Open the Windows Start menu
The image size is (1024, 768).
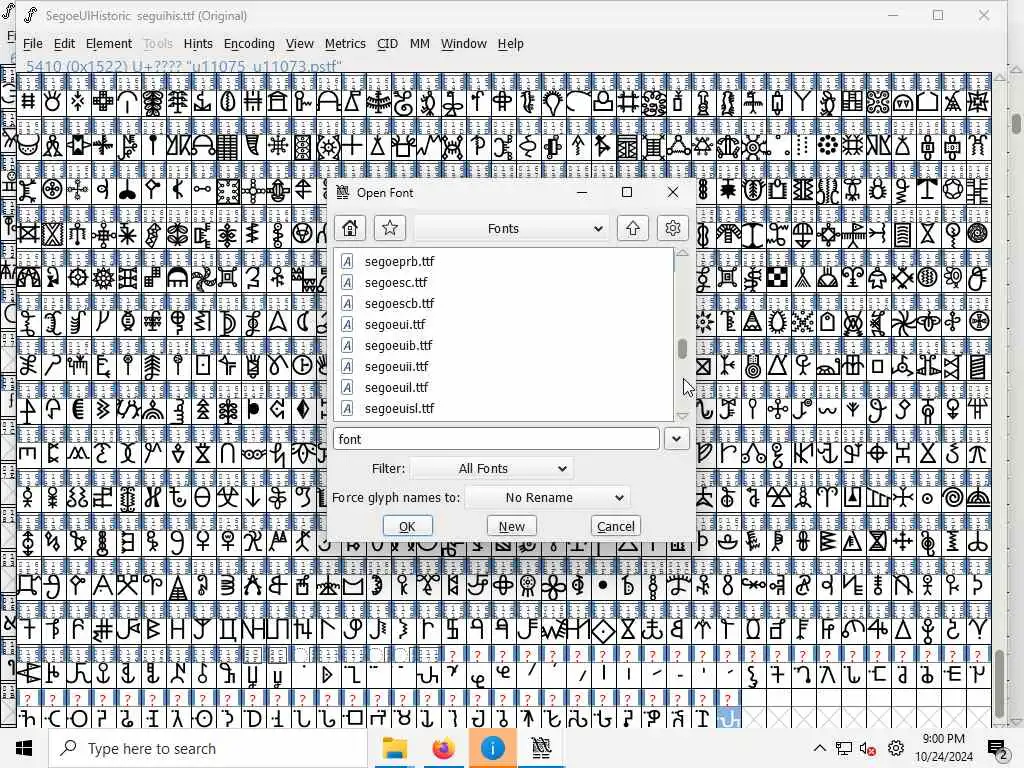[x=24, y=748]
